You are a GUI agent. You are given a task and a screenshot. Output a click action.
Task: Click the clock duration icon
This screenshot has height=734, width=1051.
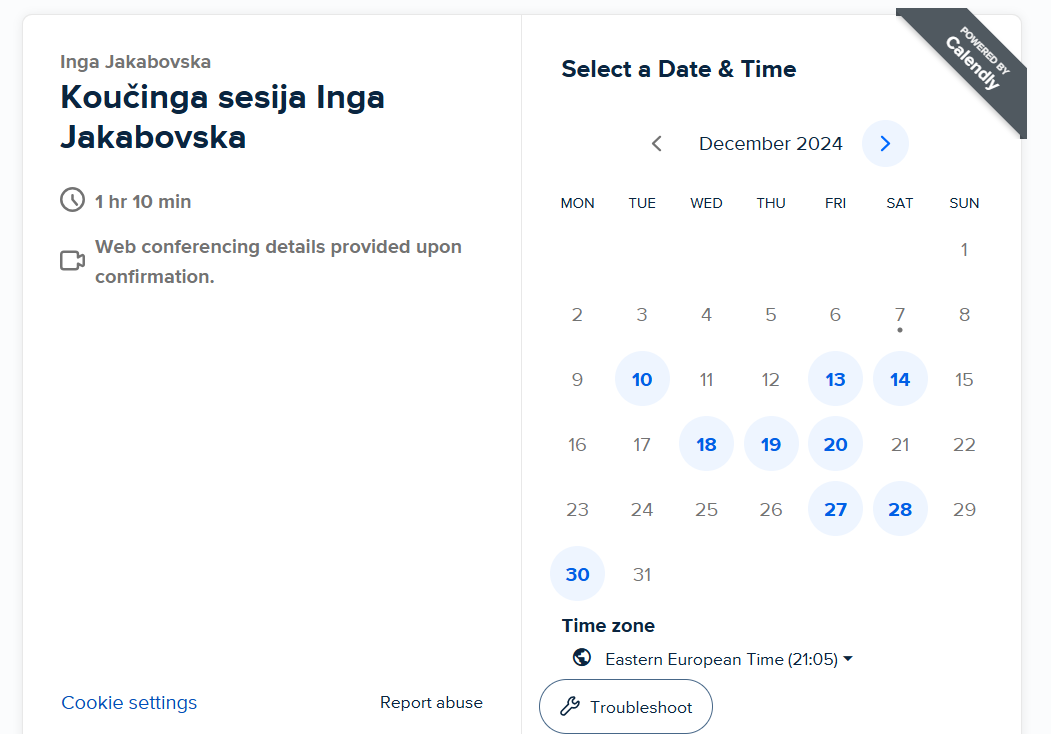pos(72,200)
